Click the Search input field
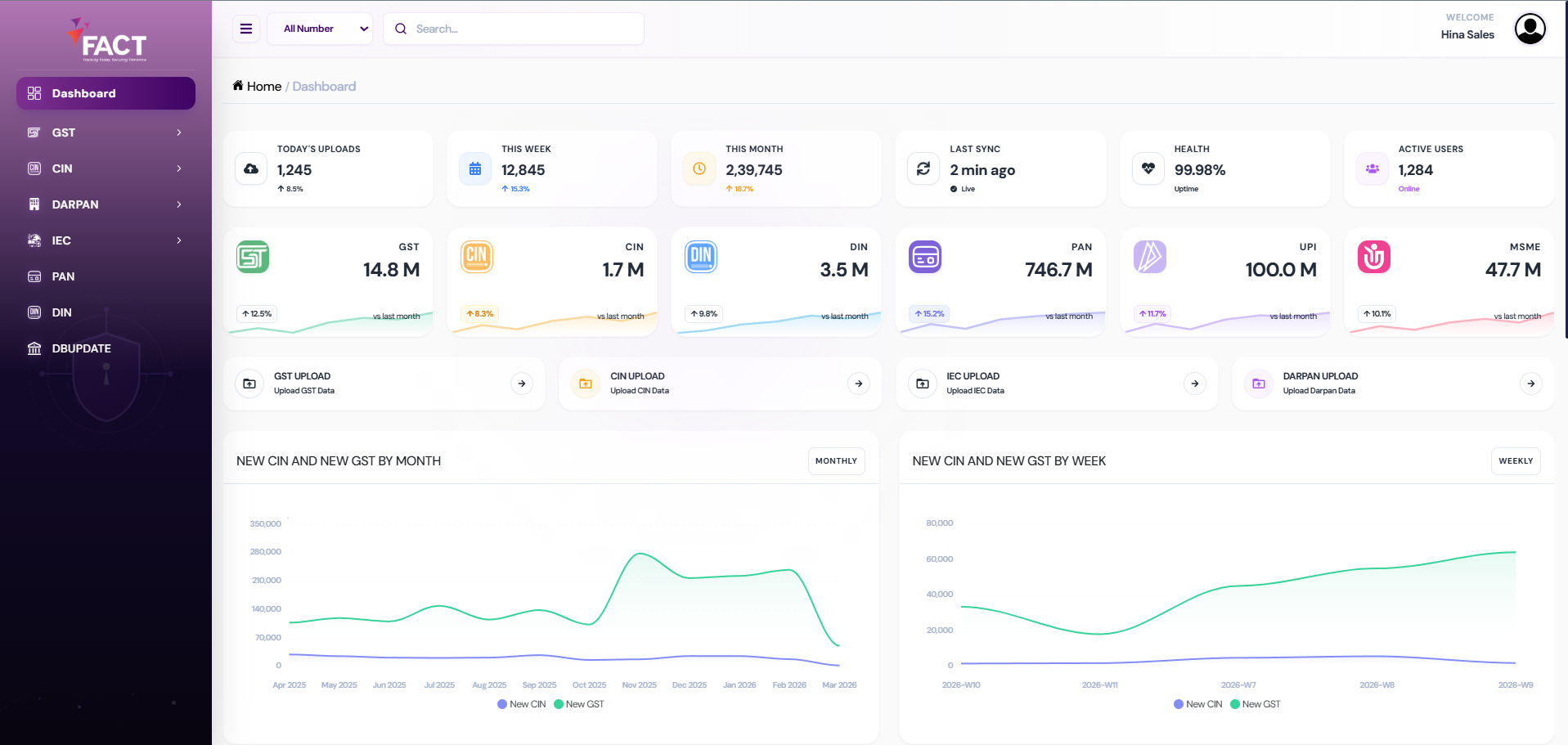Viewport: 1568px width, 745px height. click(x=514, y=29)
